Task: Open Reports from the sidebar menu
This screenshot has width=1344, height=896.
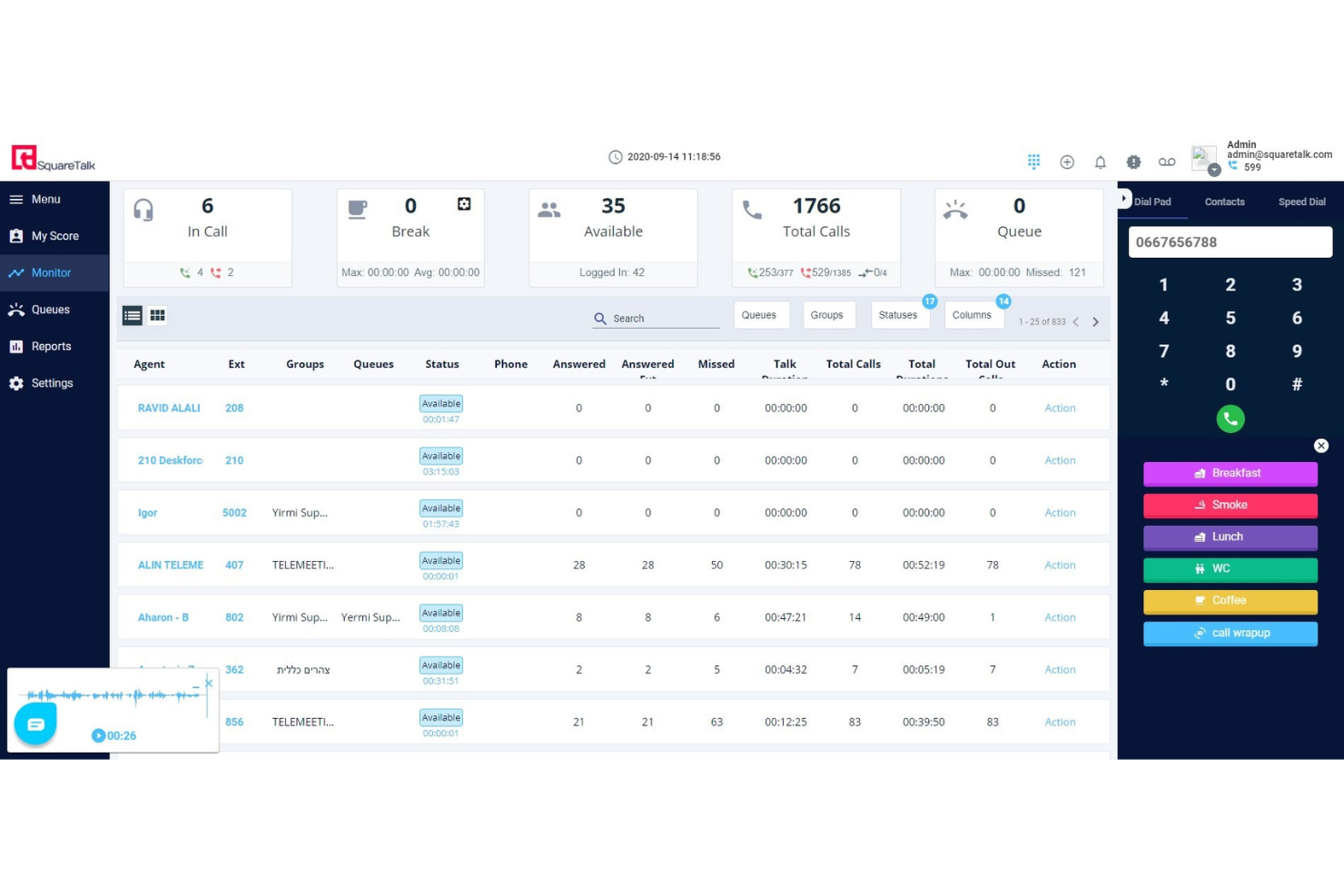Action: click(x=52, y=346)
